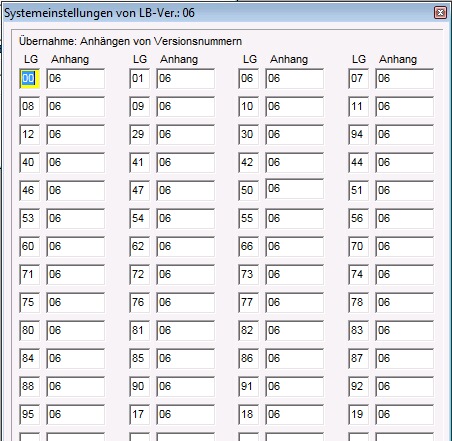Viewport: 452px width, 441px height.
Task: Select the Anhang field next to LG 29
Action: pyautogui.click(x=185, y=135)
